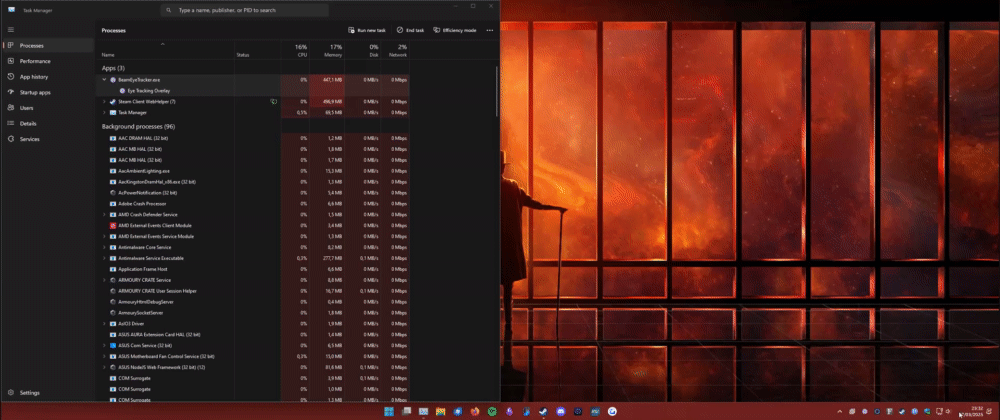Switch to the Performance page
Screen dimensions: 1000x420
[48, 61]
